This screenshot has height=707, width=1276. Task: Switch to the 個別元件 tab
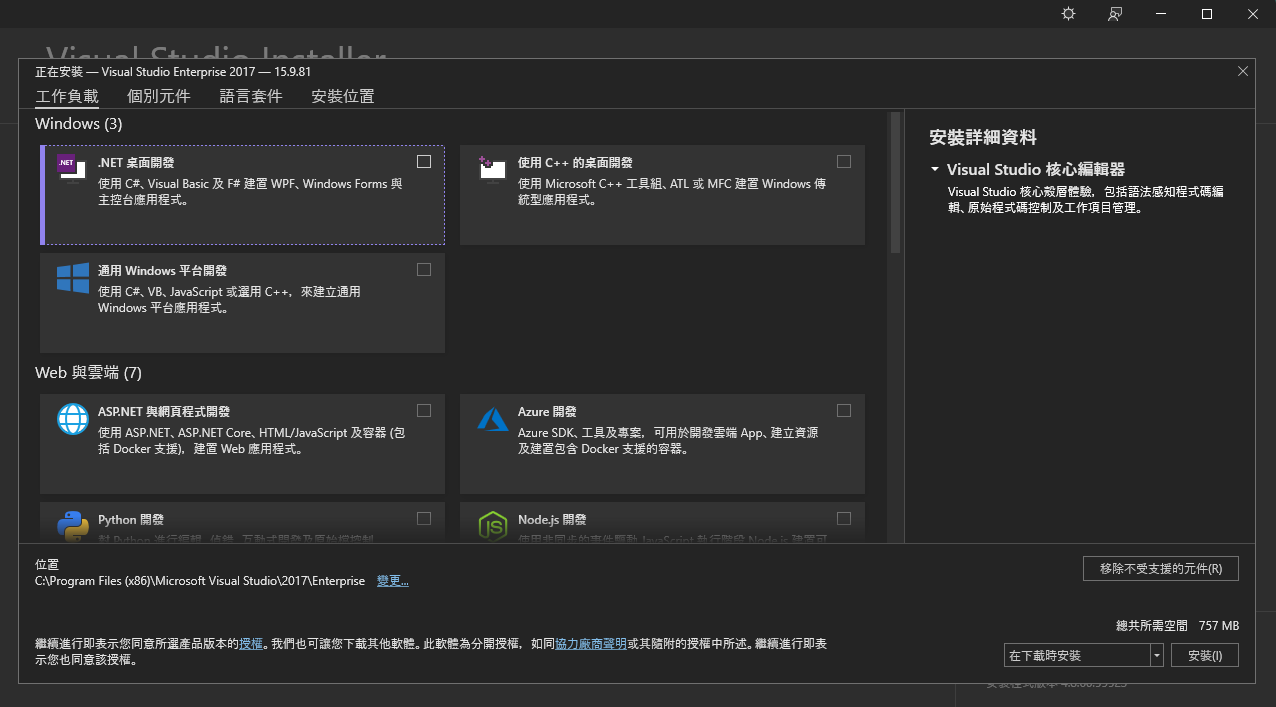159,96
